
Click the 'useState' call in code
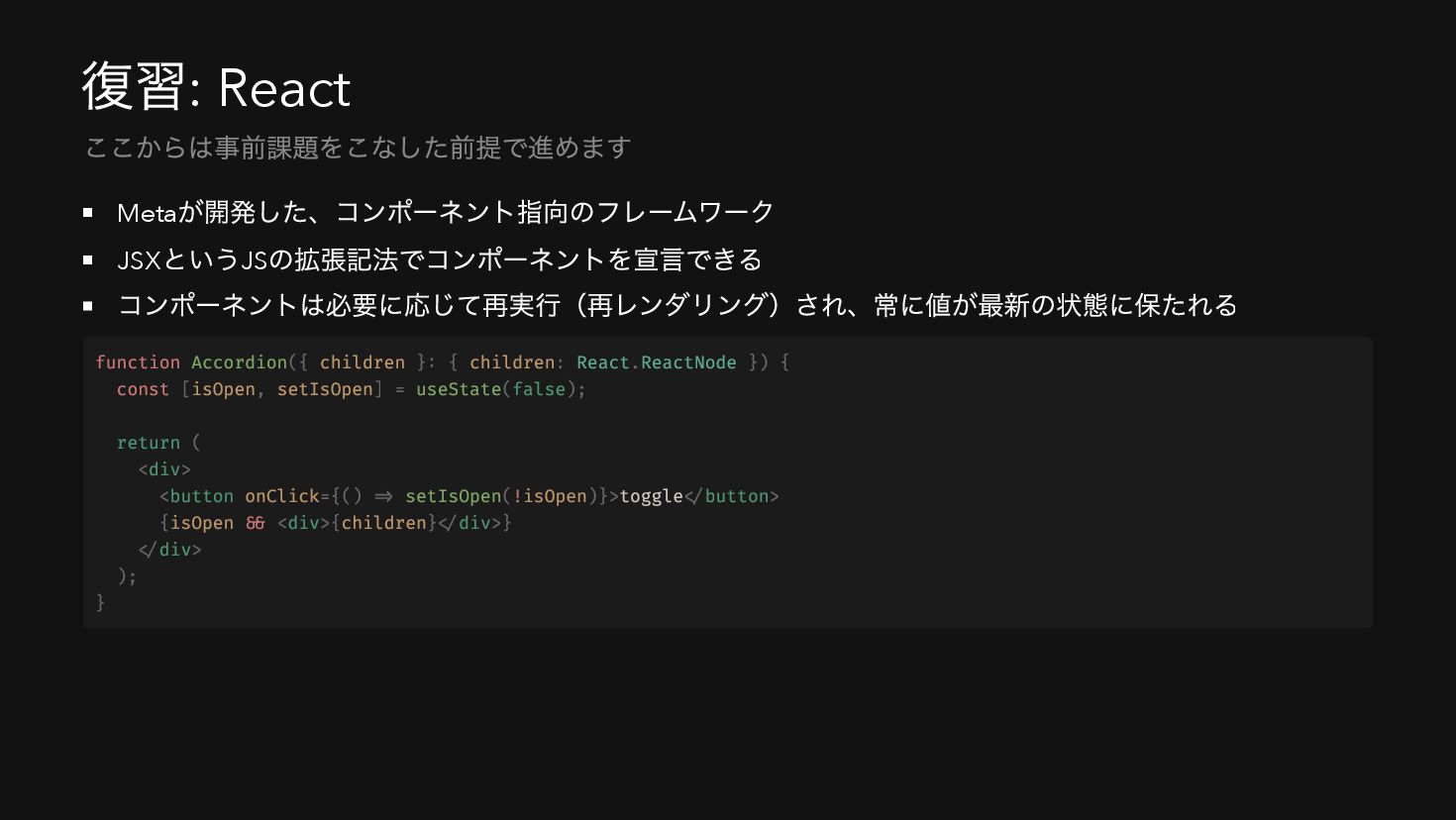pos(459,389)
